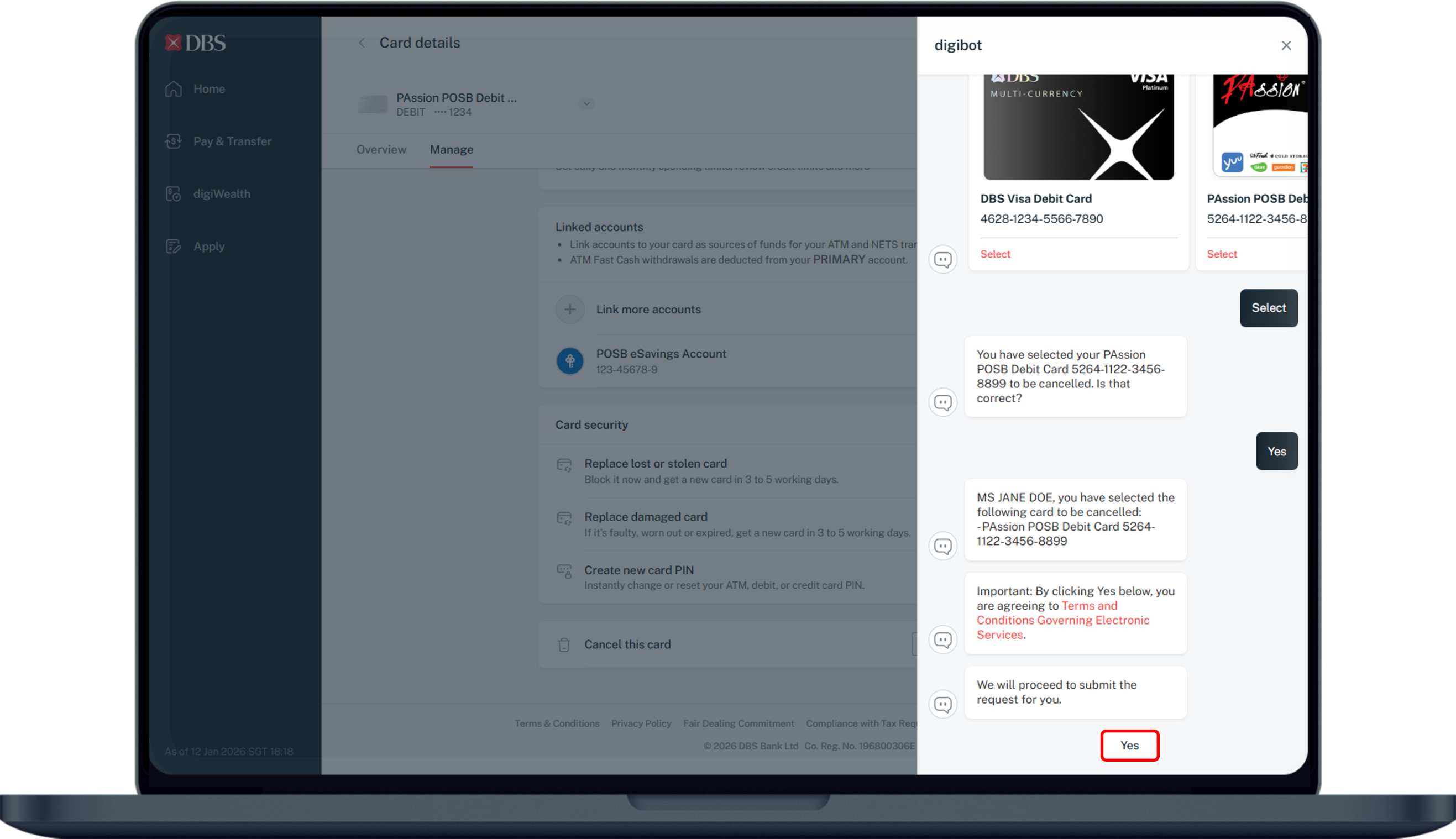Open Pay & Transfer icon in sidebar

click(x=174, y=141)
